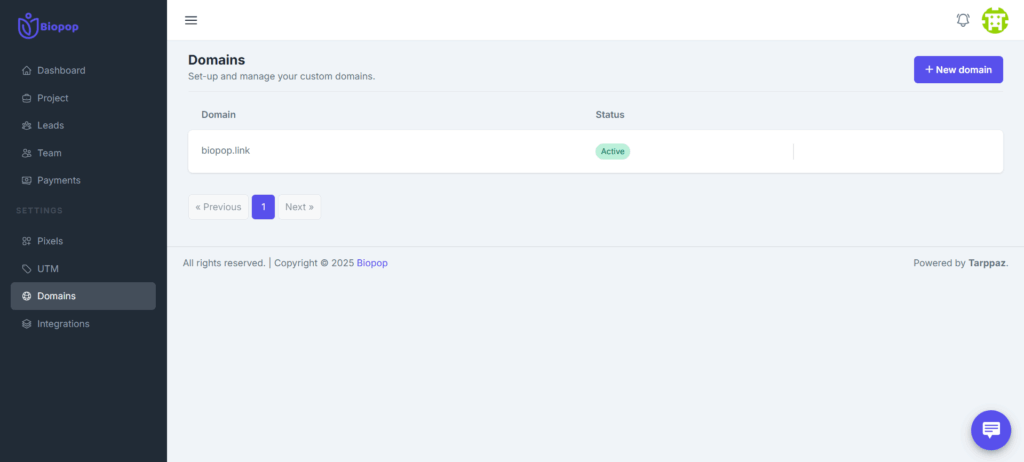Screen dimensions: 1024x462
Task: Click the New domain button
Action: click(958, 69)
